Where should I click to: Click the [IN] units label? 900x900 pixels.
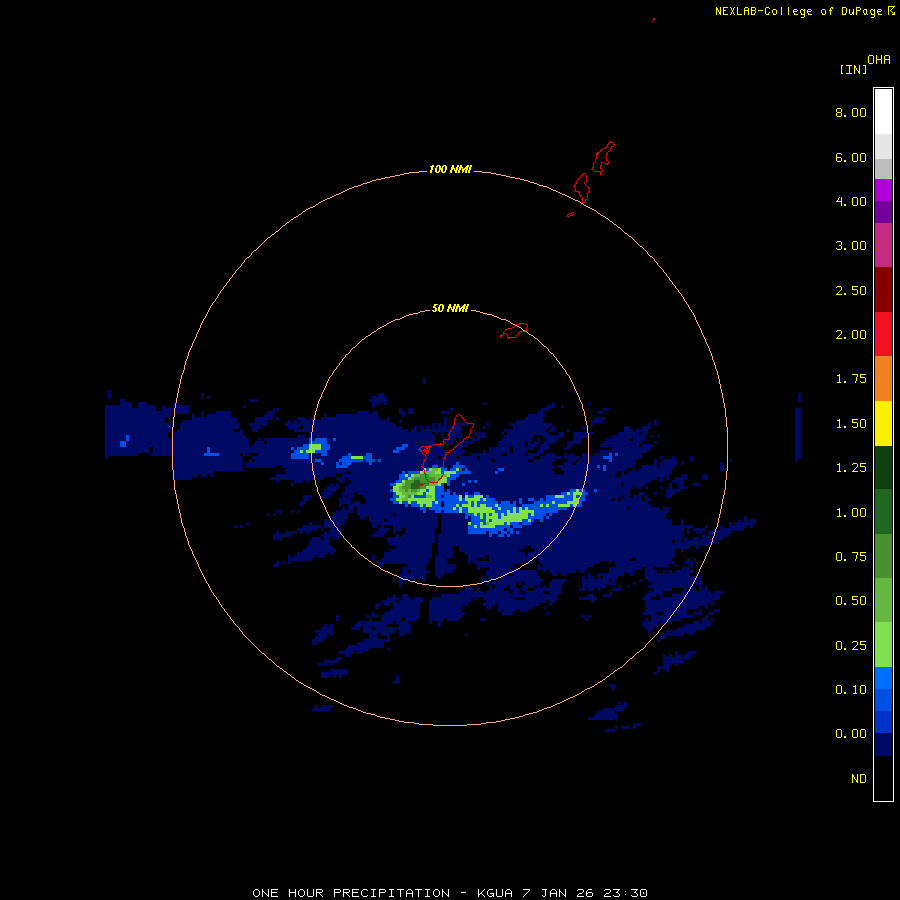coord(853,69)
